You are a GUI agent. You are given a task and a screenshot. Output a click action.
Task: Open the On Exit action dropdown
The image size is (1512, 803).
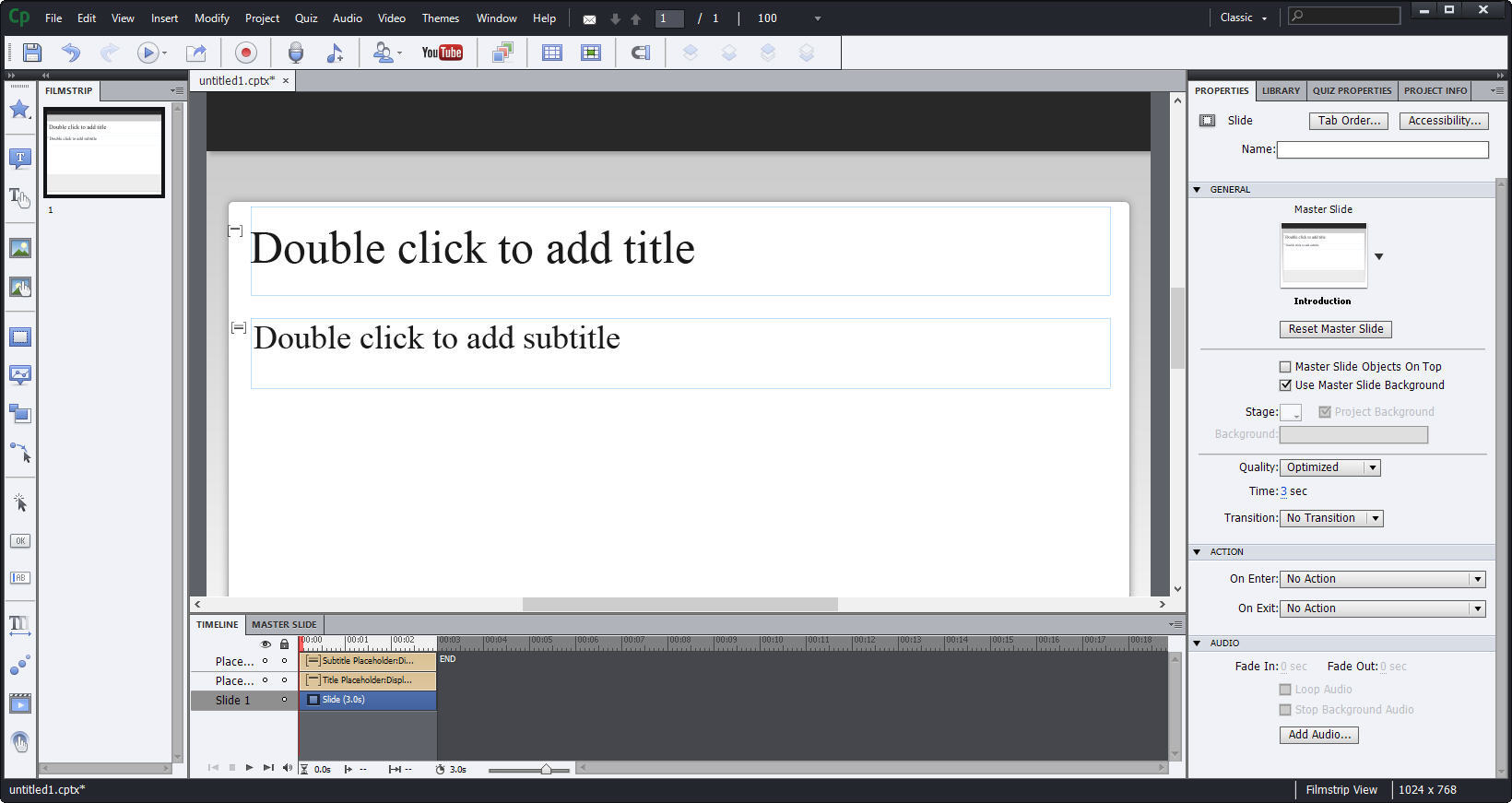[1382, 608]
